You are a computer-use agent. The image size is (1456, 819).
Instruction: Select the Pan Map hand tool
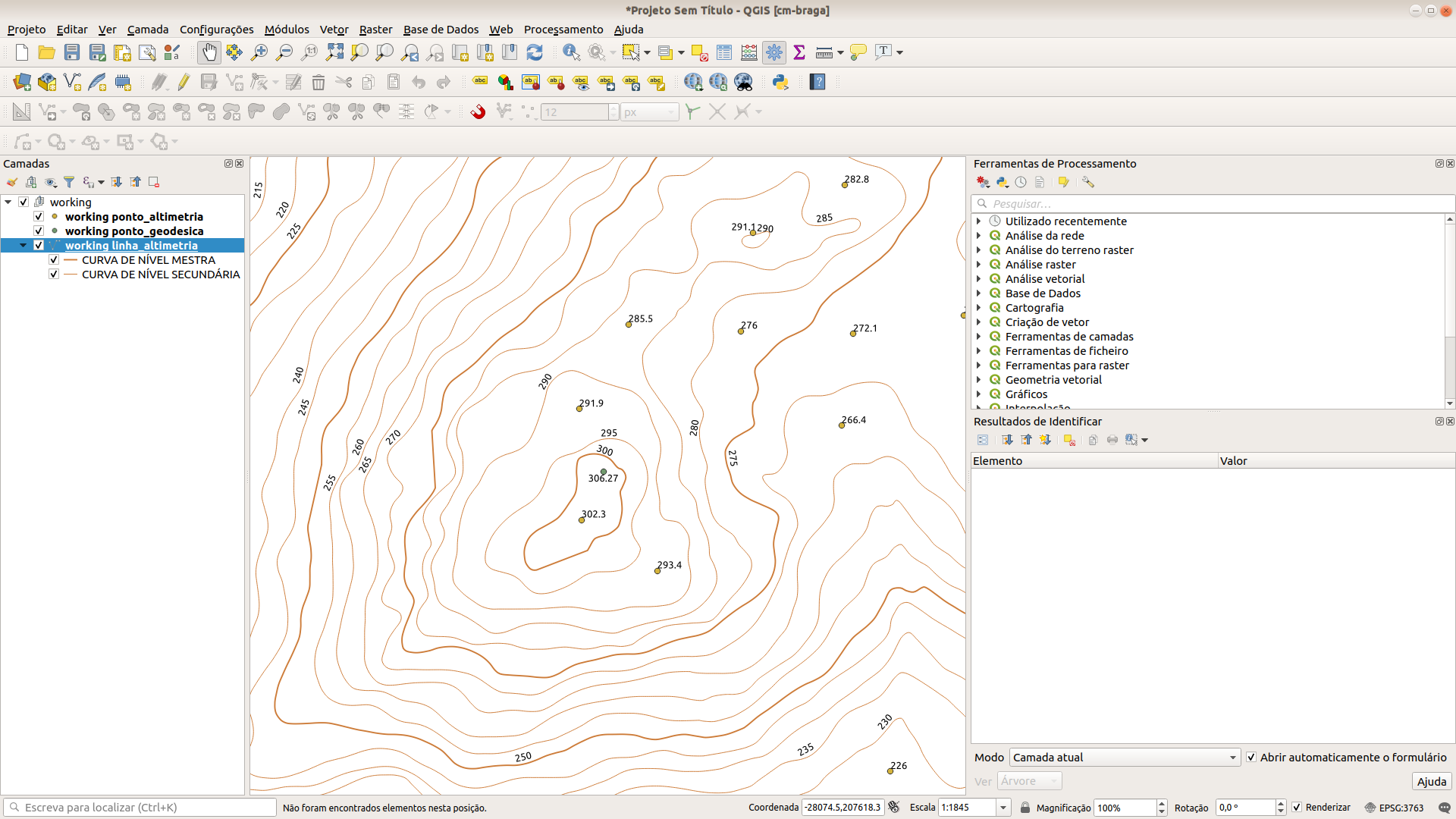point(209,52)
